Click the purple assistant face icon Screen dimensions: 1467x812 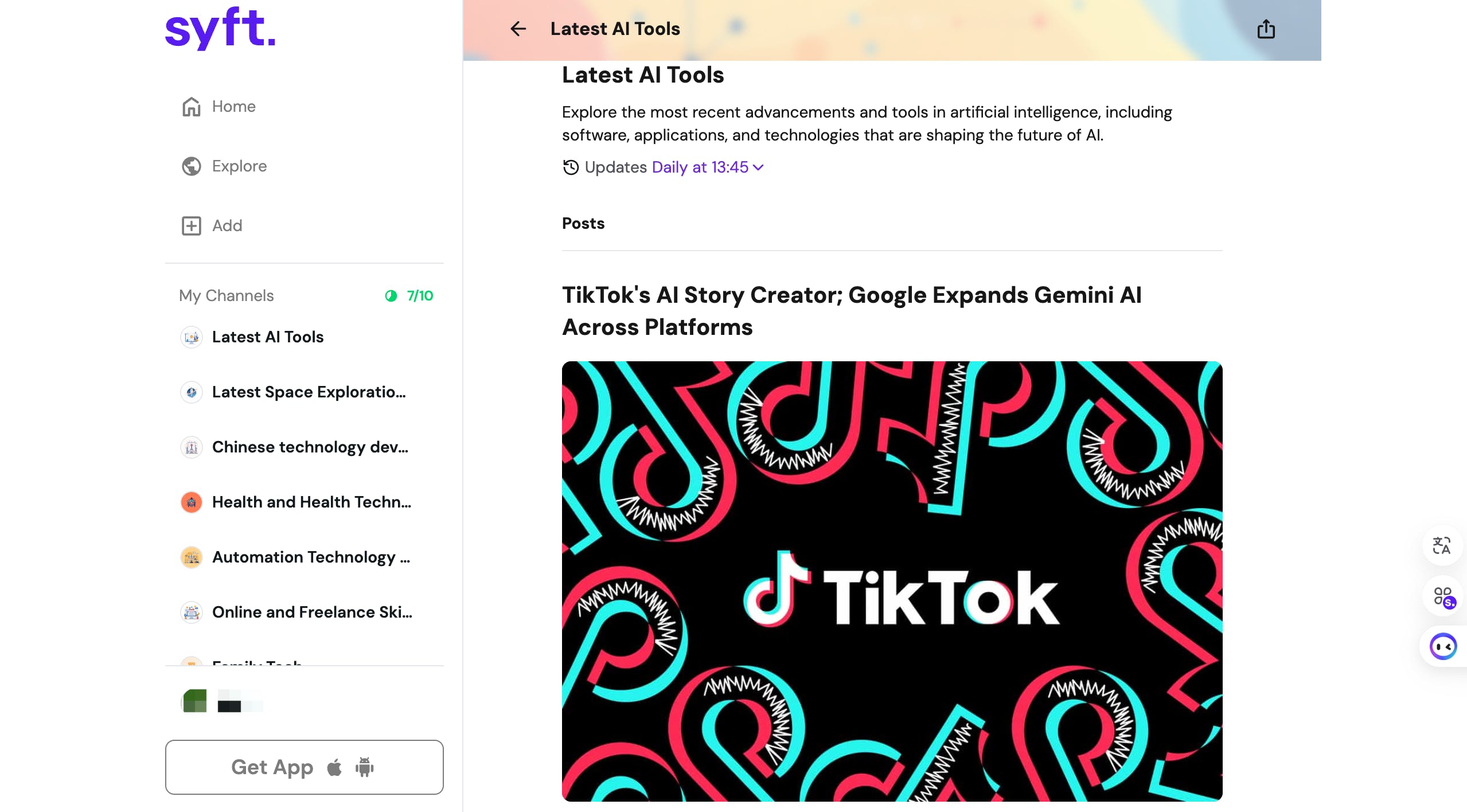tap(1443, 647)
